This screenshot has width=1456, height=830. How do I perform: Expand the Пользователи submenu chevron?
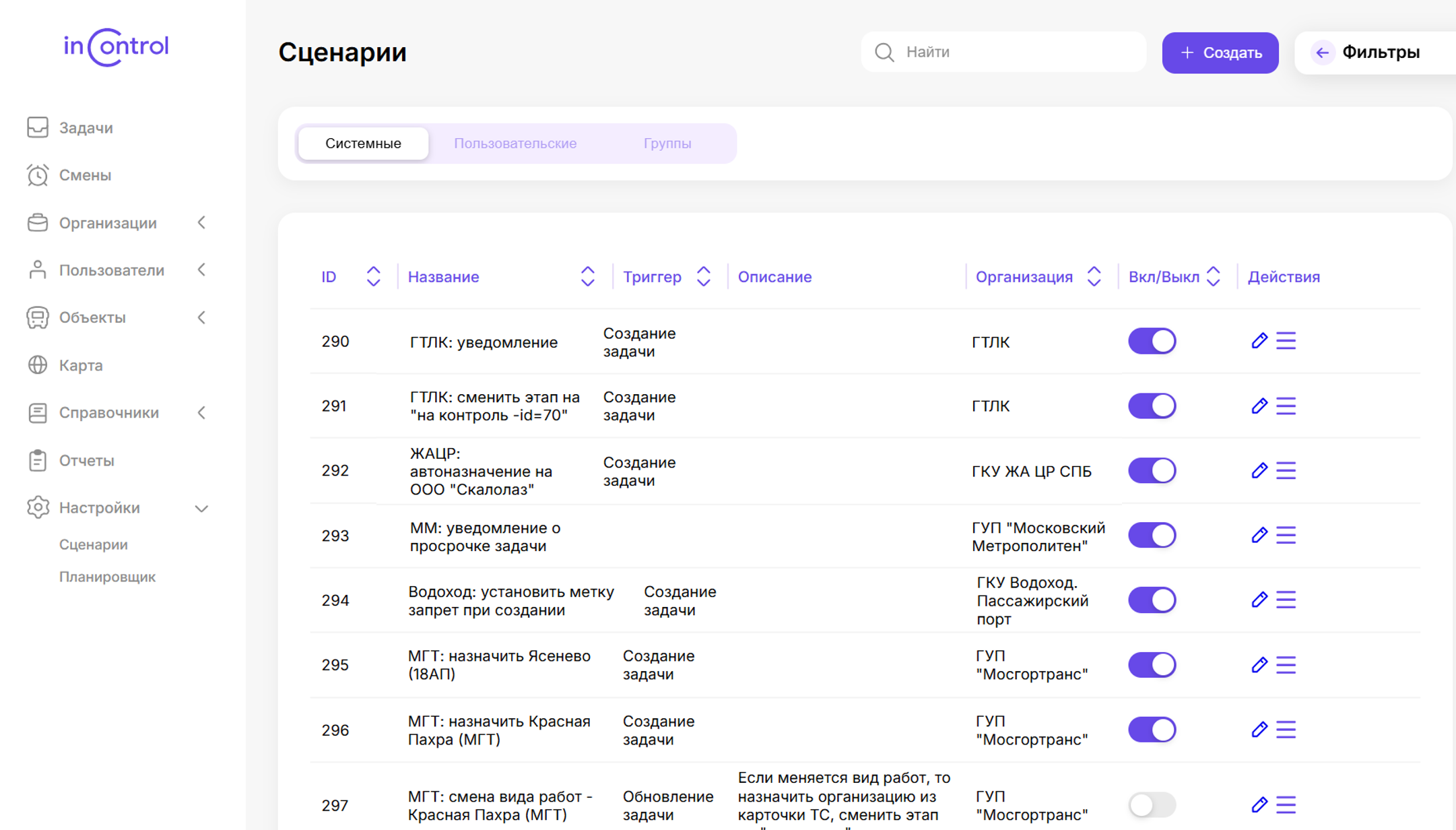(201, 270)
